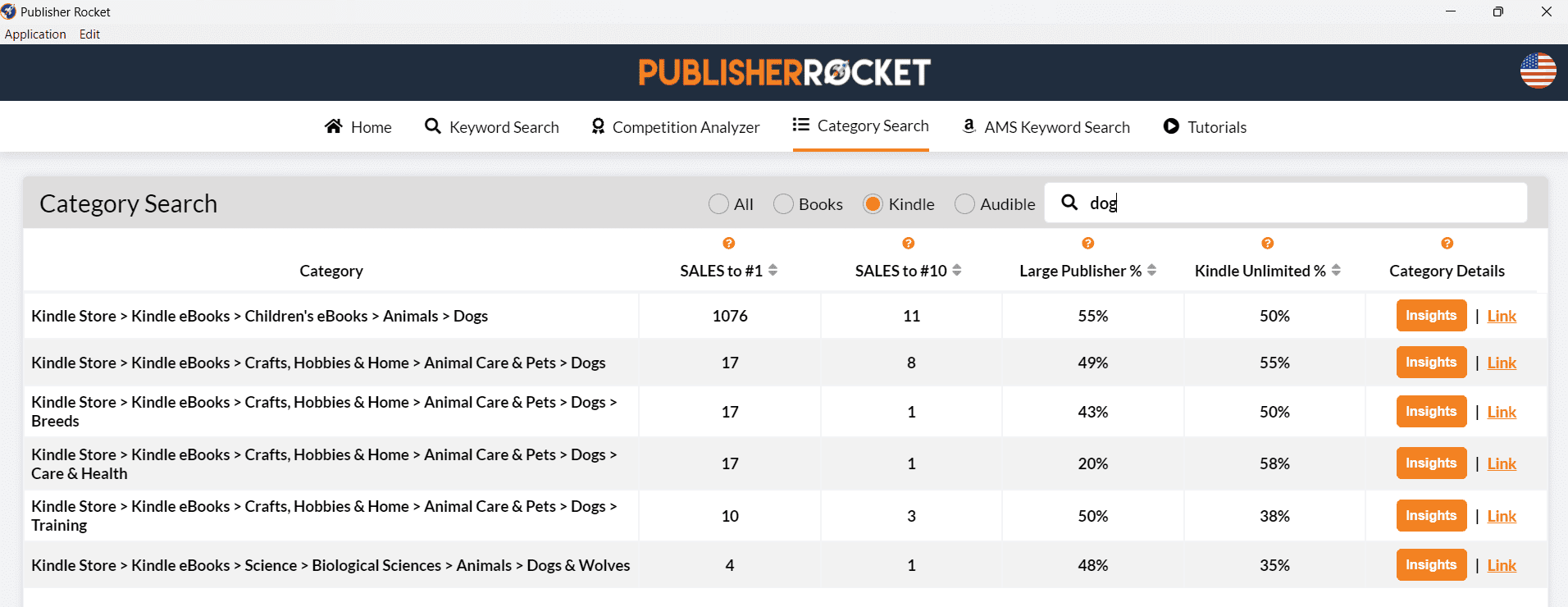
Task: Open help tooltip above Category Details
Action: (1447, 244)
